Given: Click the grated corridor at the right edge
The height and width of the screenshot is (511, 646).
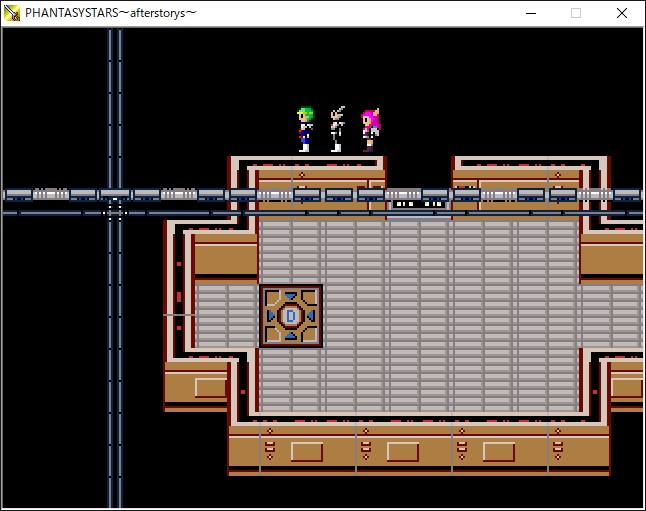Looking at the screenshot, I should point(612,316).
